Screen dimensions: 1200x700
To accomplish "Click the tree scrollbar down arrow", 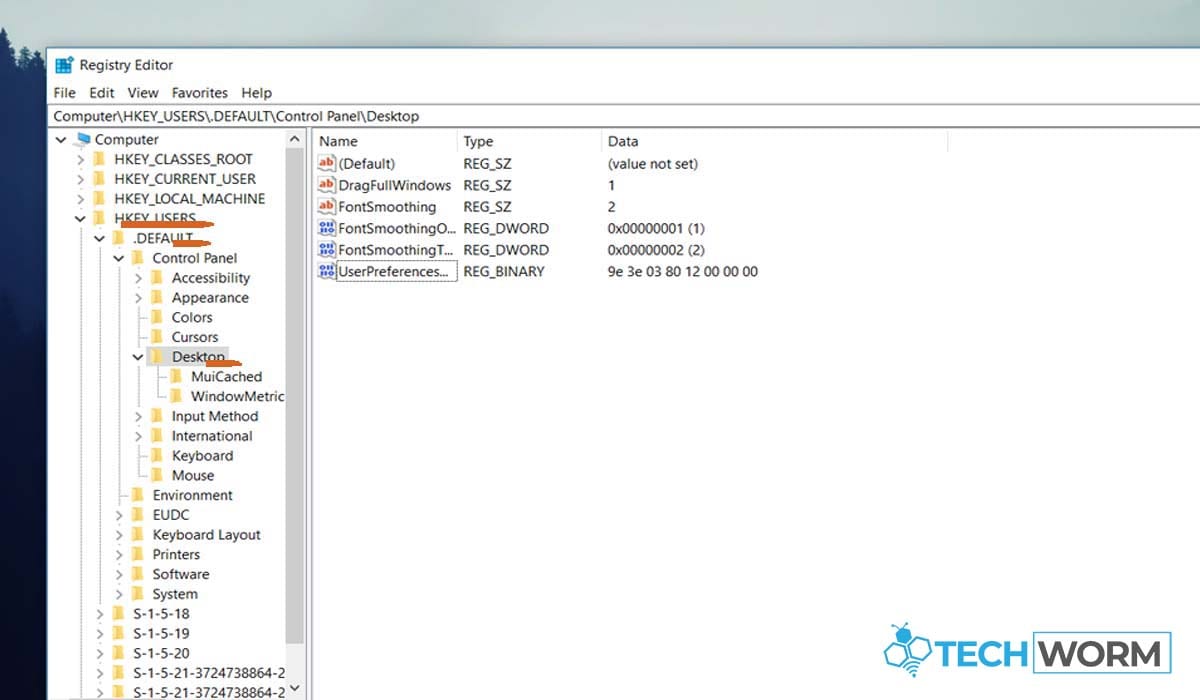I will 294,689.
